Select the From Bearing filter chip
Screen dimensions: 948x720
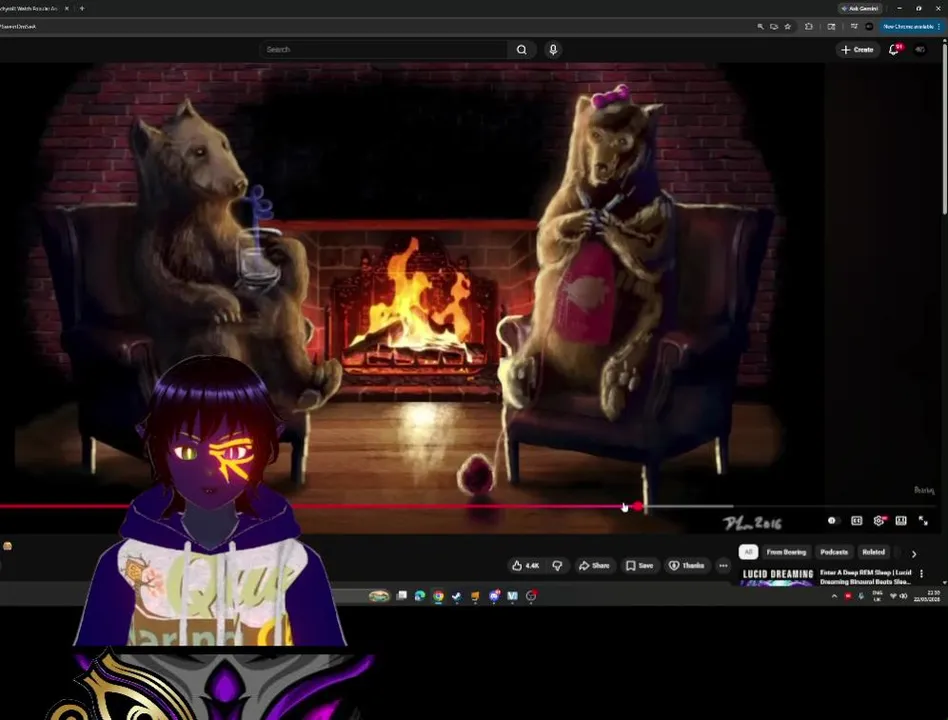click(786, 552)
